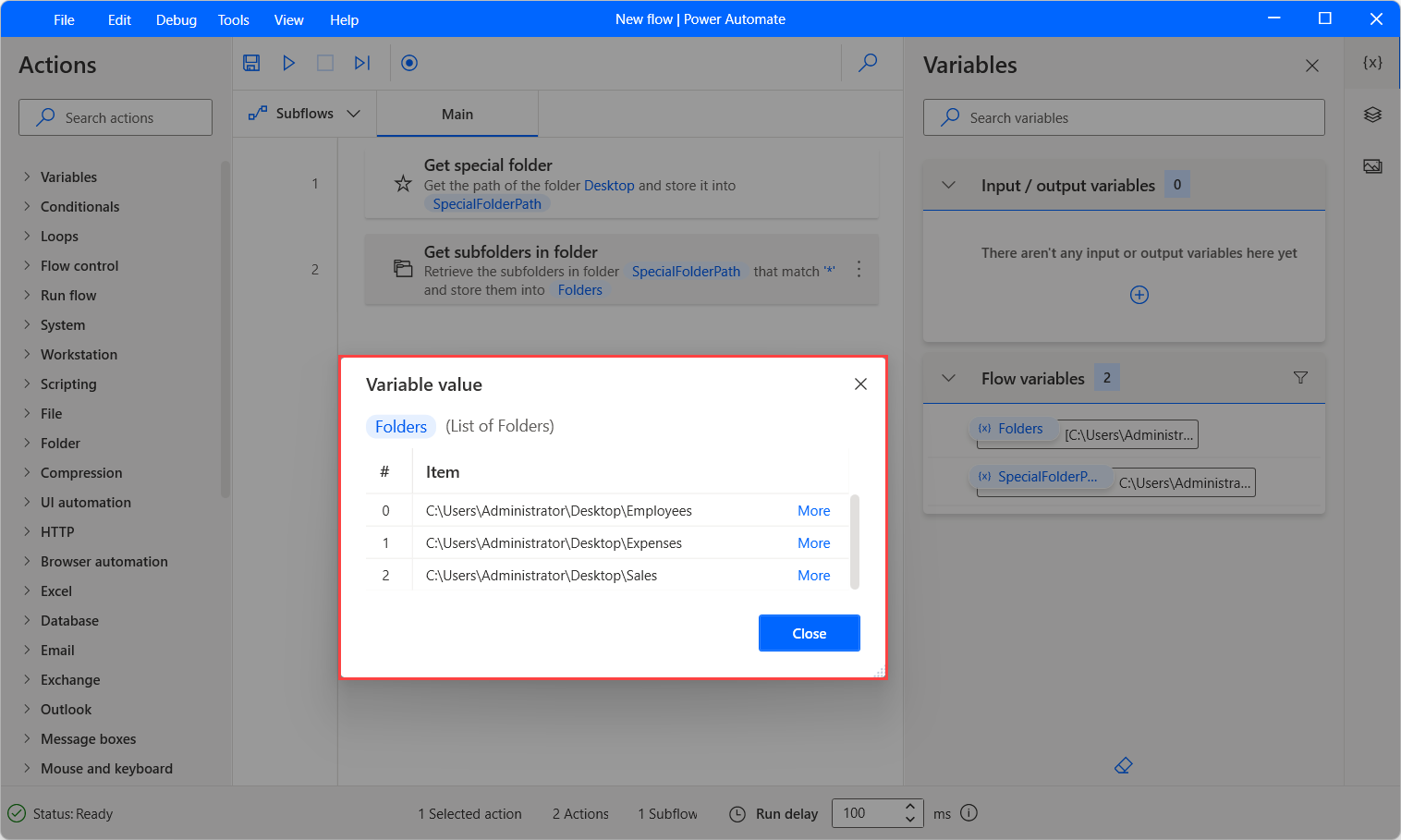Collapse Flow variables section
The image size is (1401, 840).
948,378
